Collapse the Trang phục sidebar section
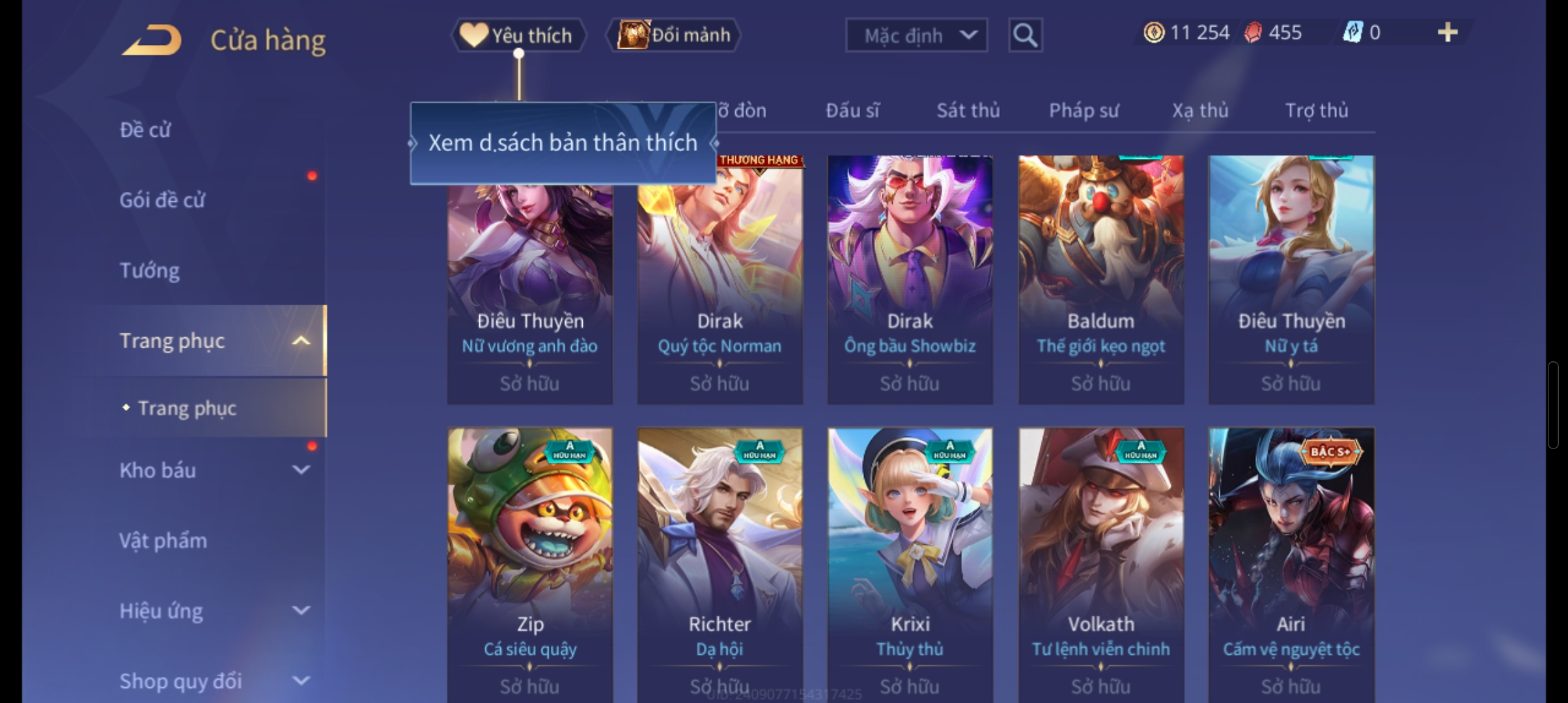Image resolution: width=1568 pixels, height=703 pixels. (301, 340)
